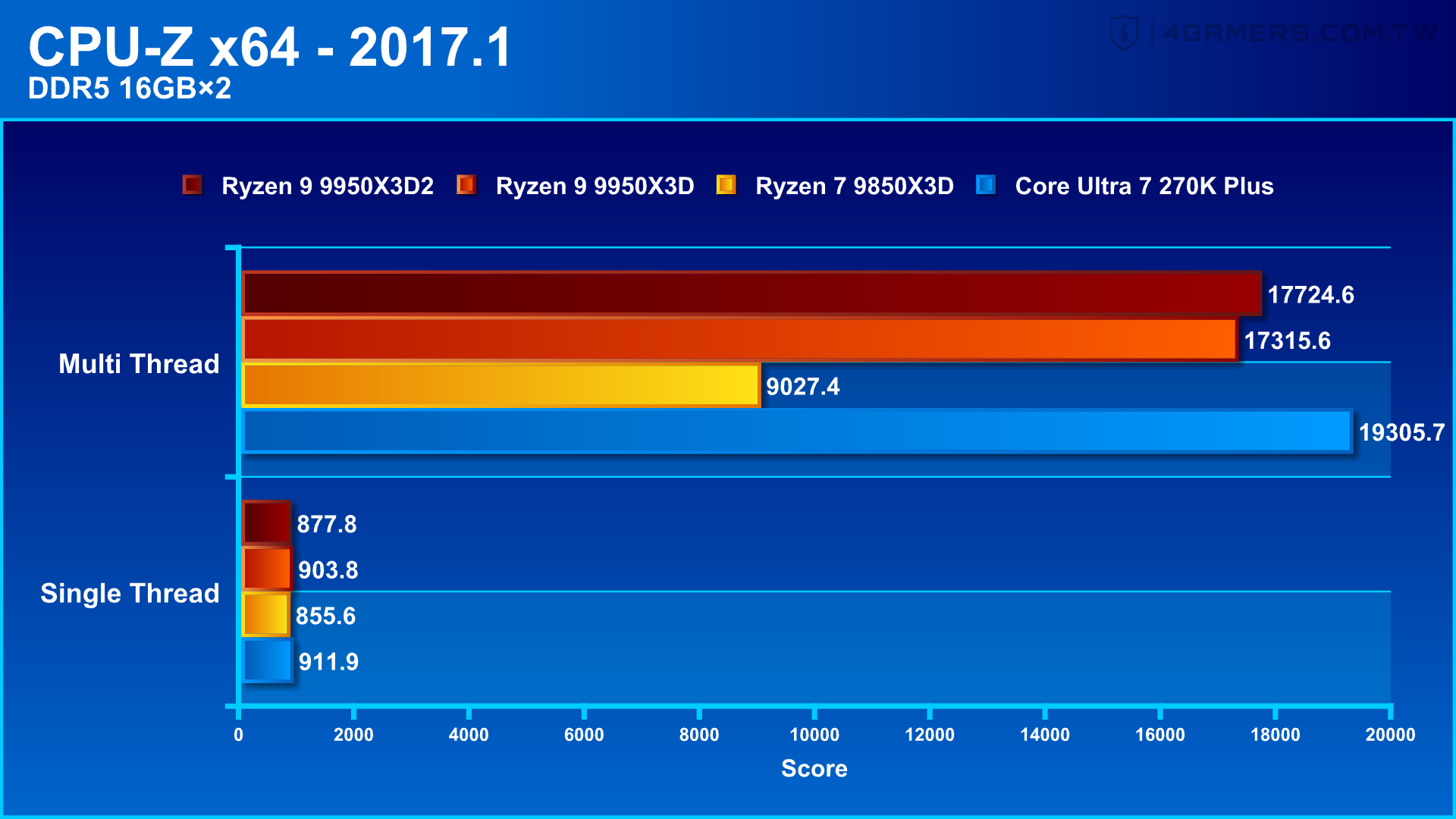Viewport: 1456px width, 819px height.
Task: Click the value label '17724.6'
Action: [x=1310, y=295]
